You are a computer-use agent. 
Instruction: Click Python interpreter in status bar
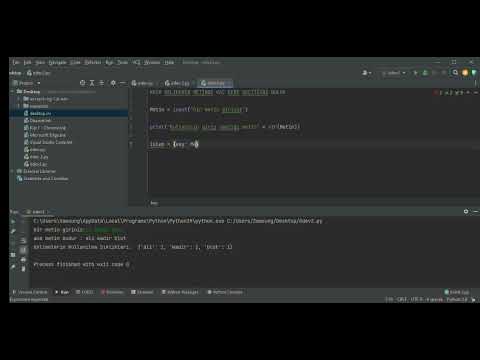457,299
